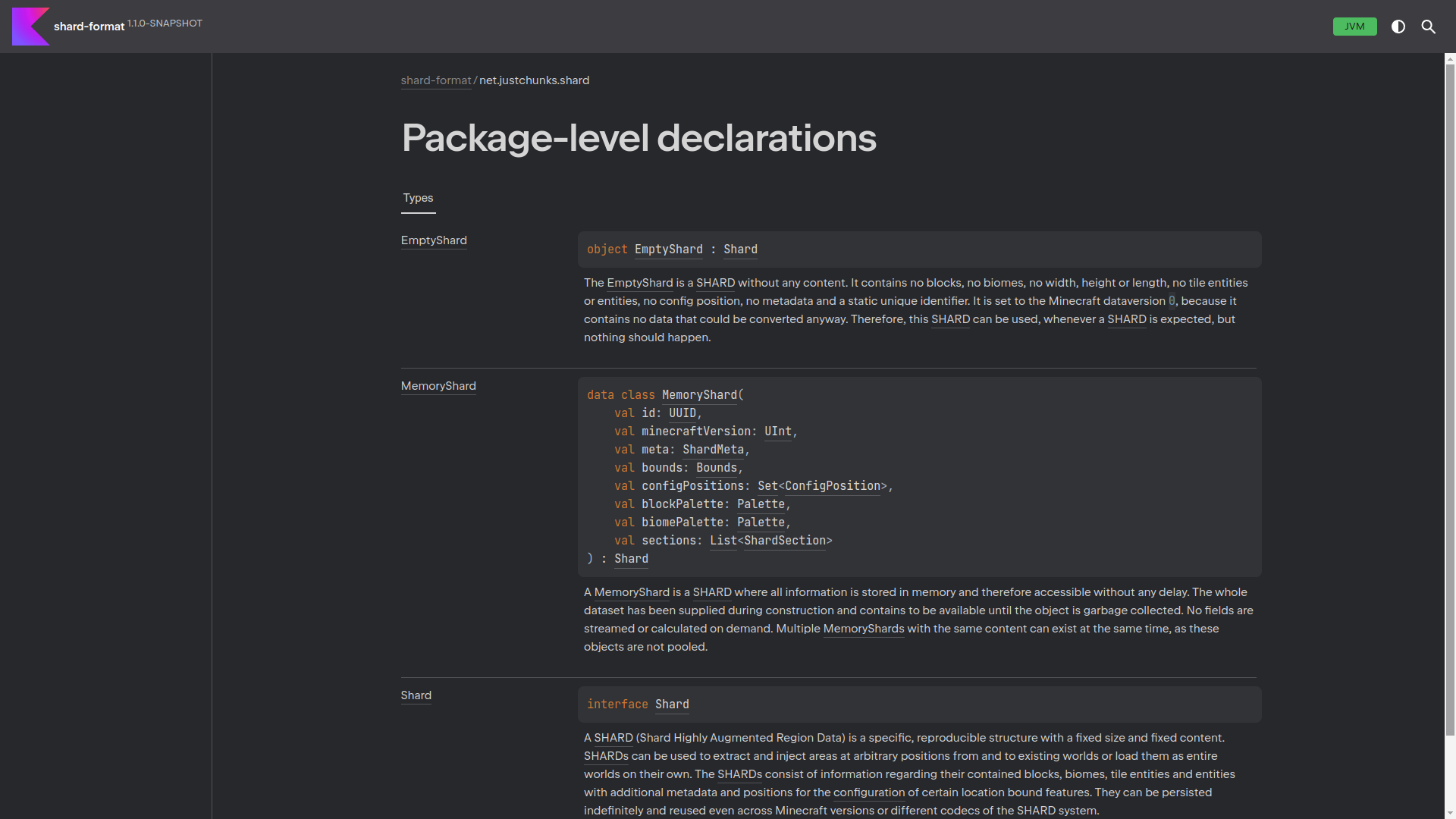Click 'sections' parameter name
This screenshot has width=1456, height=819.
(669, 541)
